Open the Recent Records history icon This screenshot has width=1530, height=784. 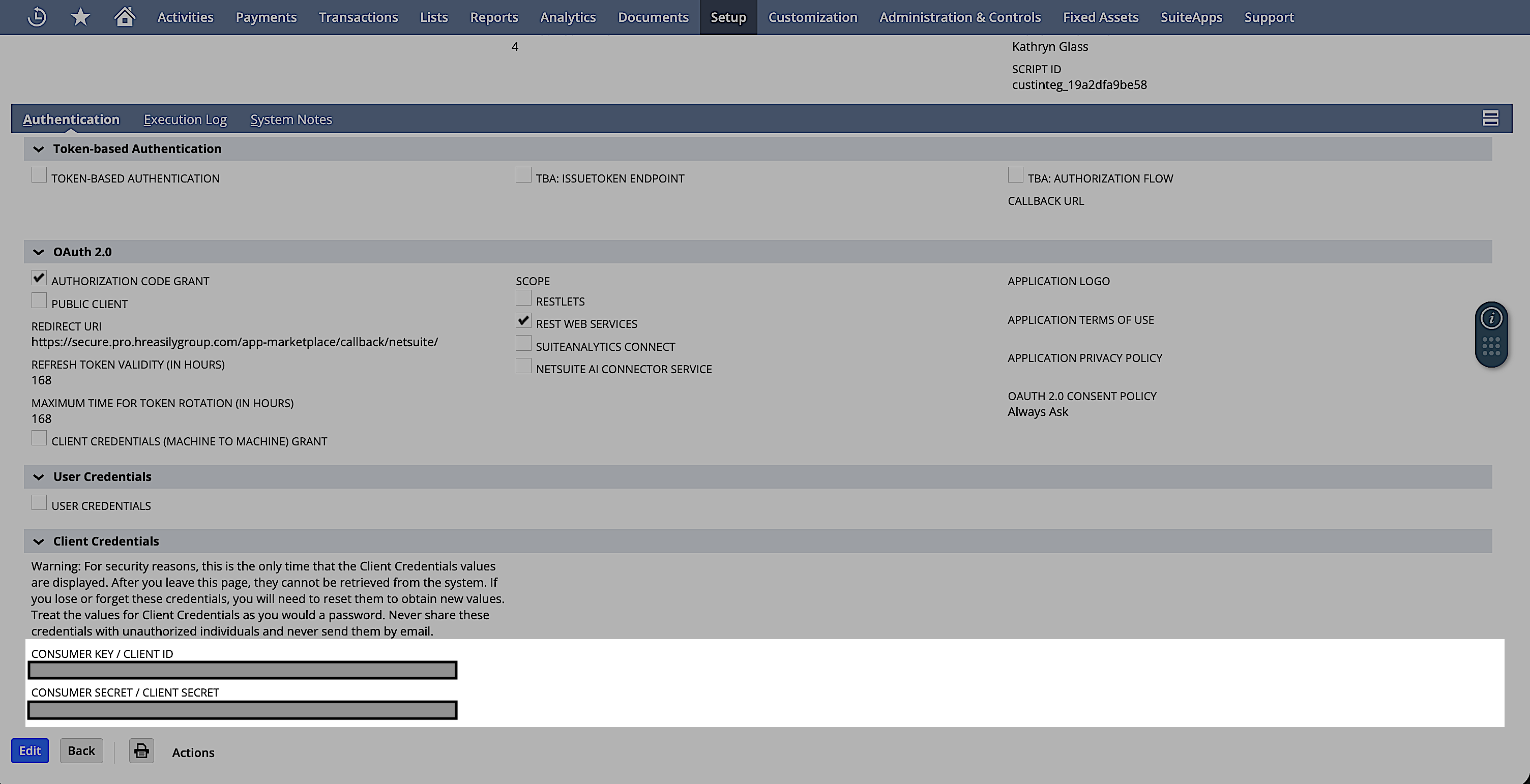[37, 17]
